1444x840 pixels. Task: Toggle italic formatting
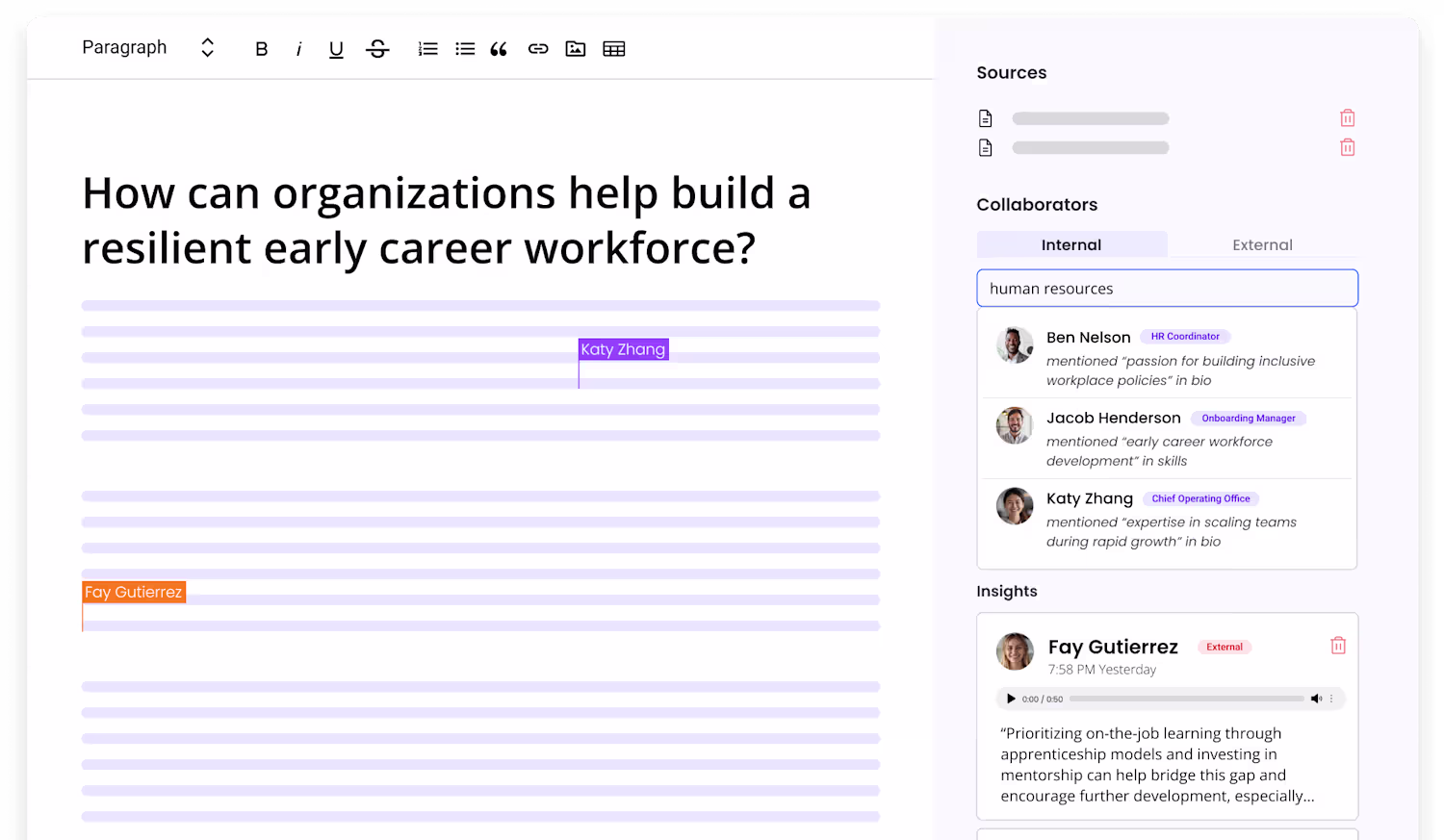298,49
